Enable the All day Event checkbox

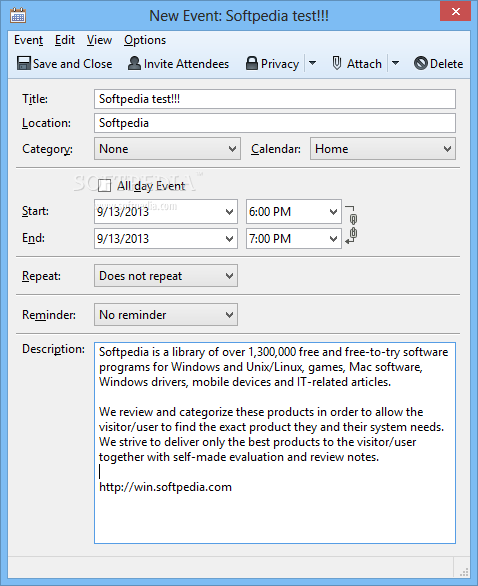pyautogui.click(x=104, y=185)
